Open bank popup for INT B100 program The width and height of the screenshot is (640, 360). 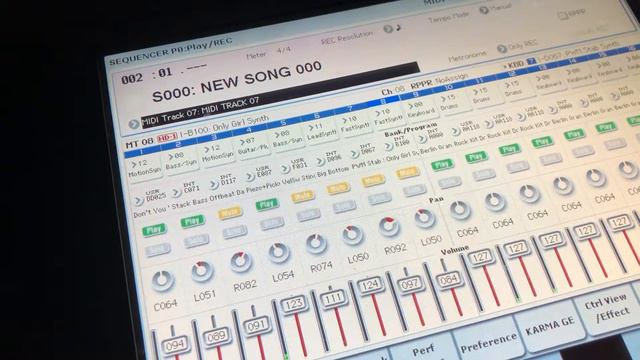[x=388, y=146]
